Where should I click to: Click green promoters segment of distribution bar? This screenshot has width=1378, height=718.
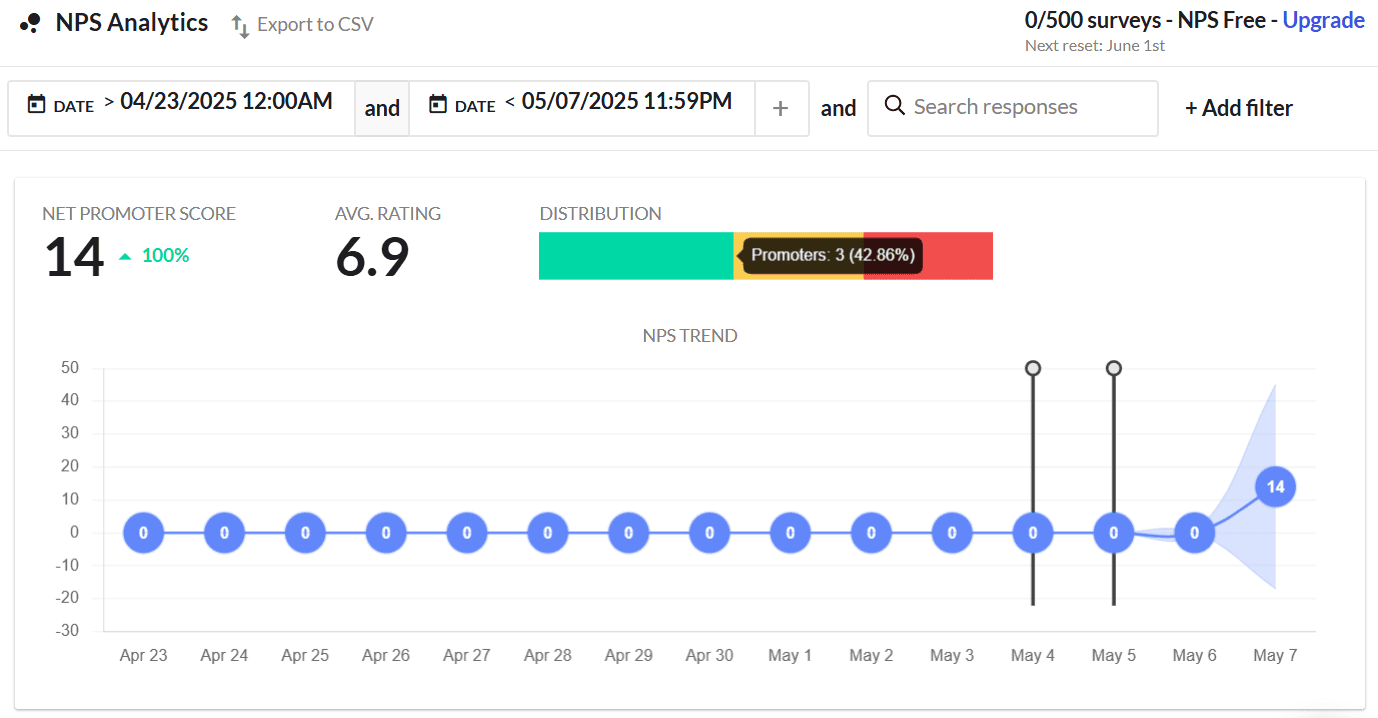636,256
